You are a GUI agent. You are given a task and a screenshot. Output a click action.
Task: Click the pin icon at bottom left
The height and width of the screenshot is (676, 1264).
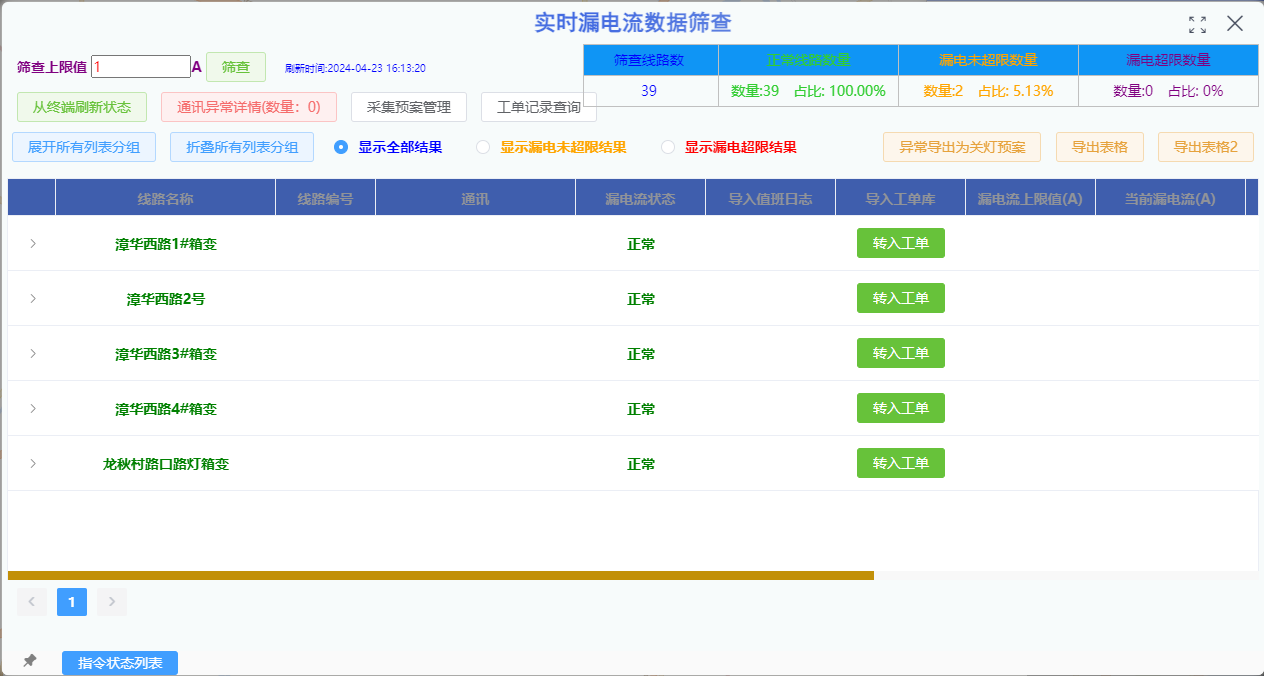pos(30,661)
